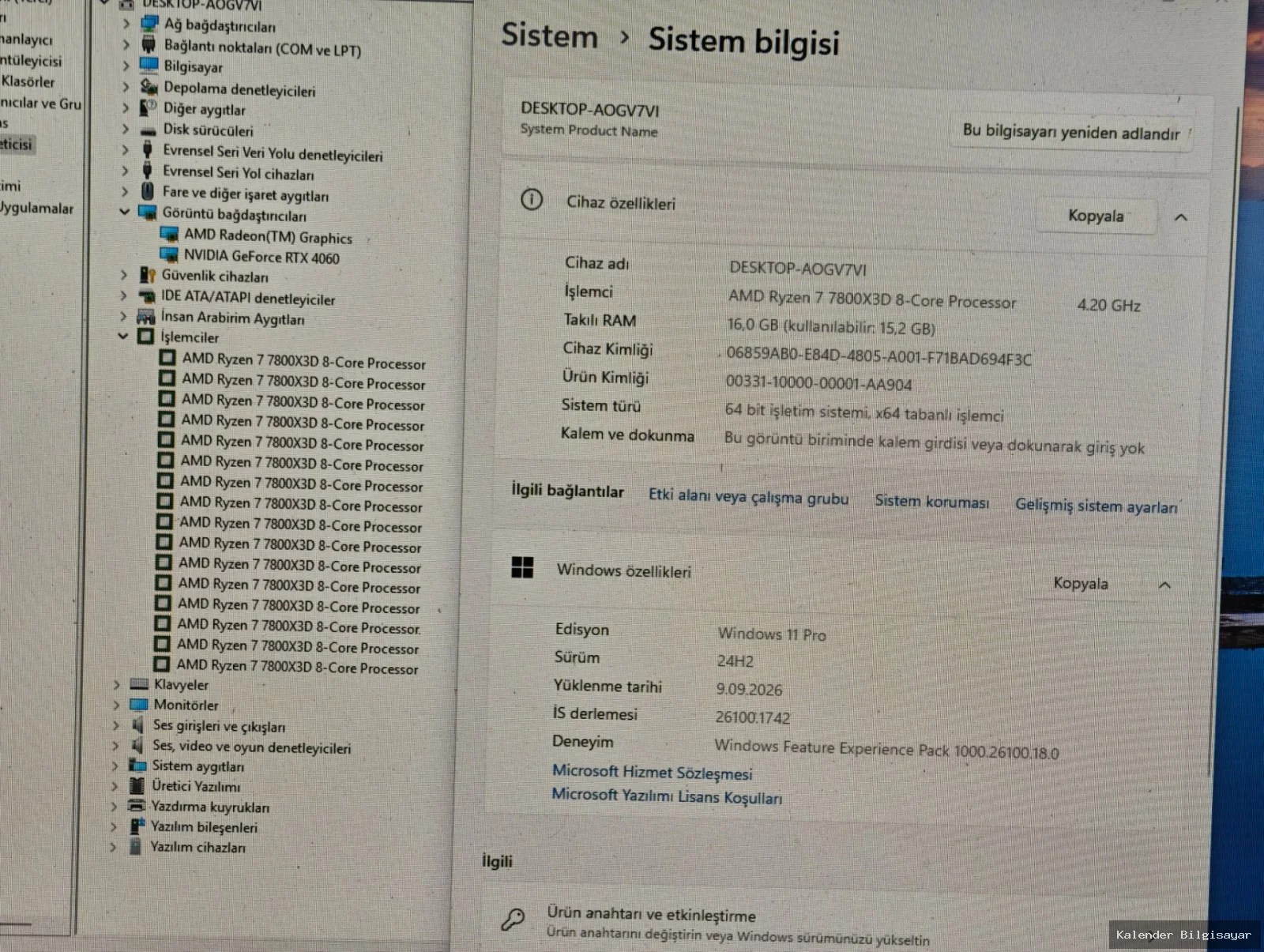Click the Evrensel Seri Yol cihazları USB icon
1264x952 pixels.
pyautogui.click(x=147, y=170)
